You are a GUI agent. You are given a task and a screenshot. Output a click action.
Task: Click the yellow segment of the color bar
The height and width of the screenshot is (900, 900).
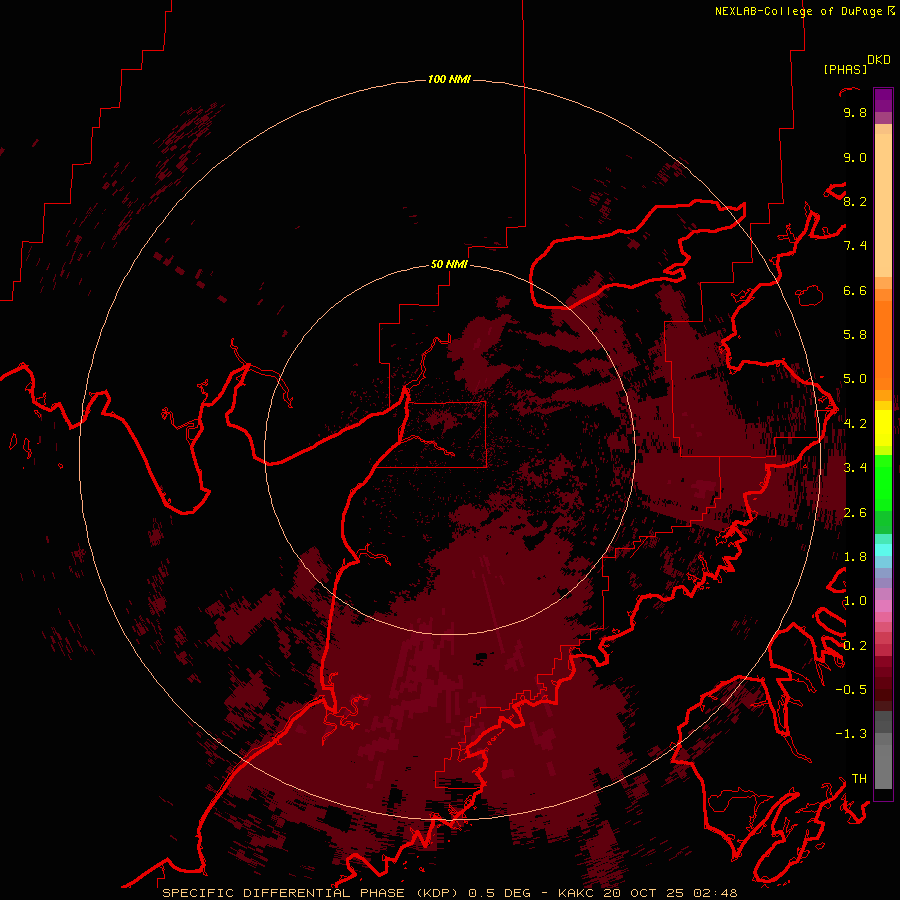pos(883,428)
